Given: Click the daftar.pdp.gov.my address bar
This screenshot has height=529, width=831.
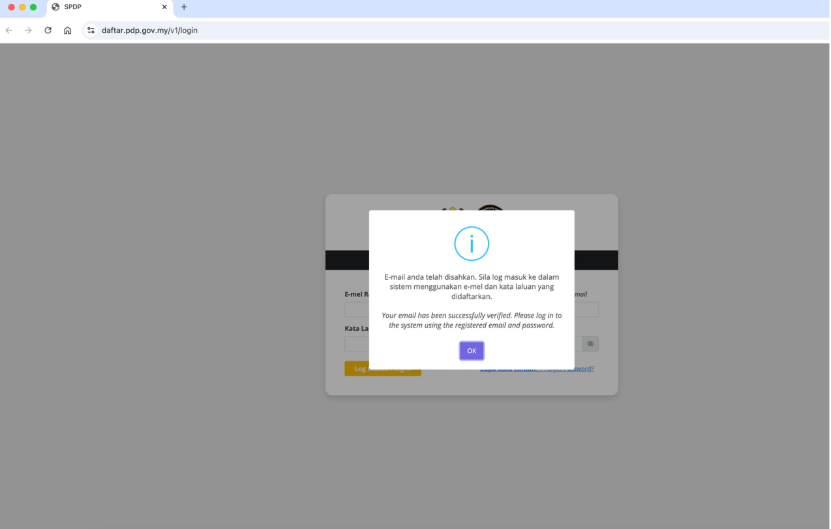Looking at the screenshot, I should coord(300,30).
